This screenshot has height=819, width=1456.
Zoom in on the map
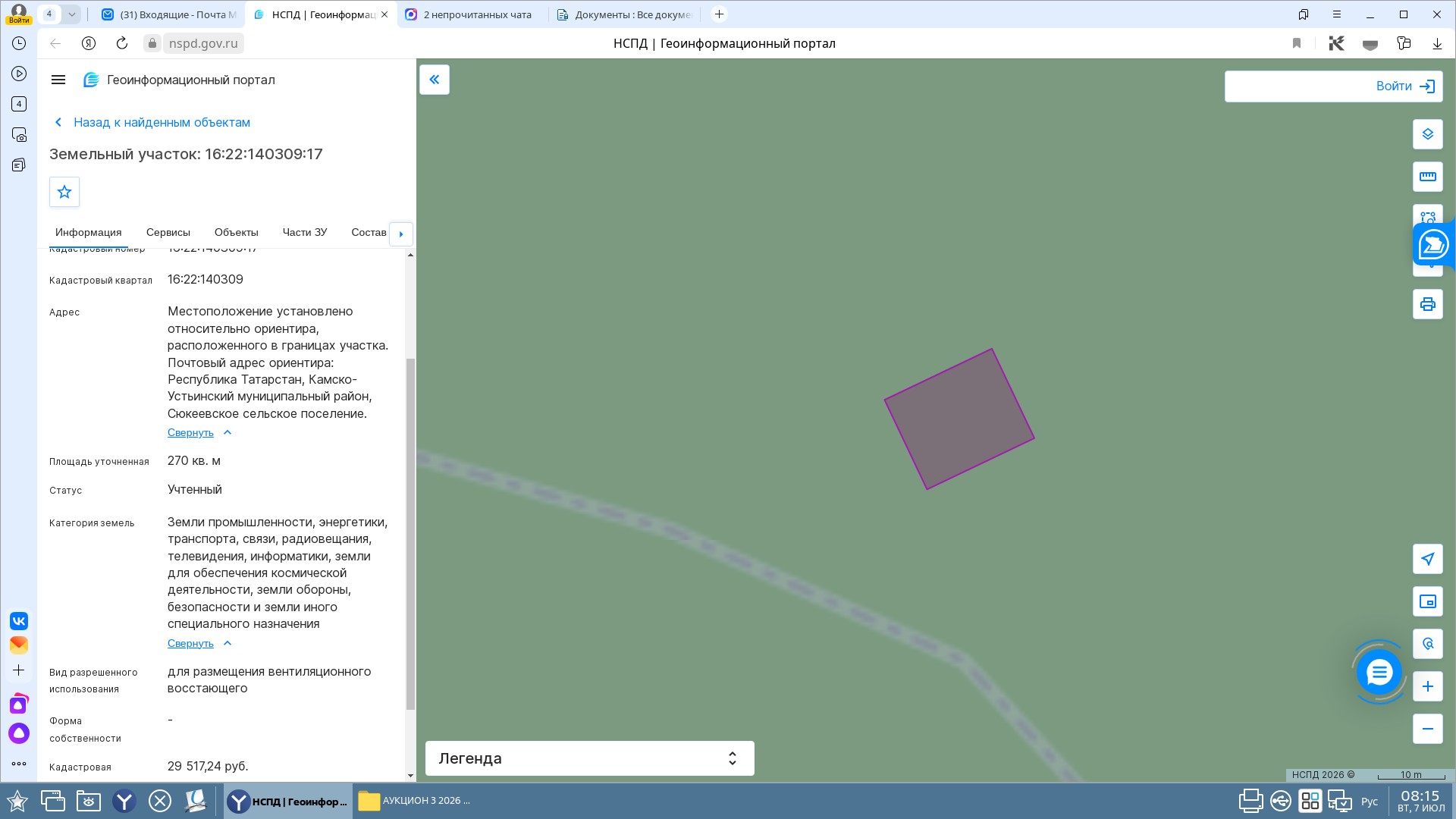(1428, 686)
